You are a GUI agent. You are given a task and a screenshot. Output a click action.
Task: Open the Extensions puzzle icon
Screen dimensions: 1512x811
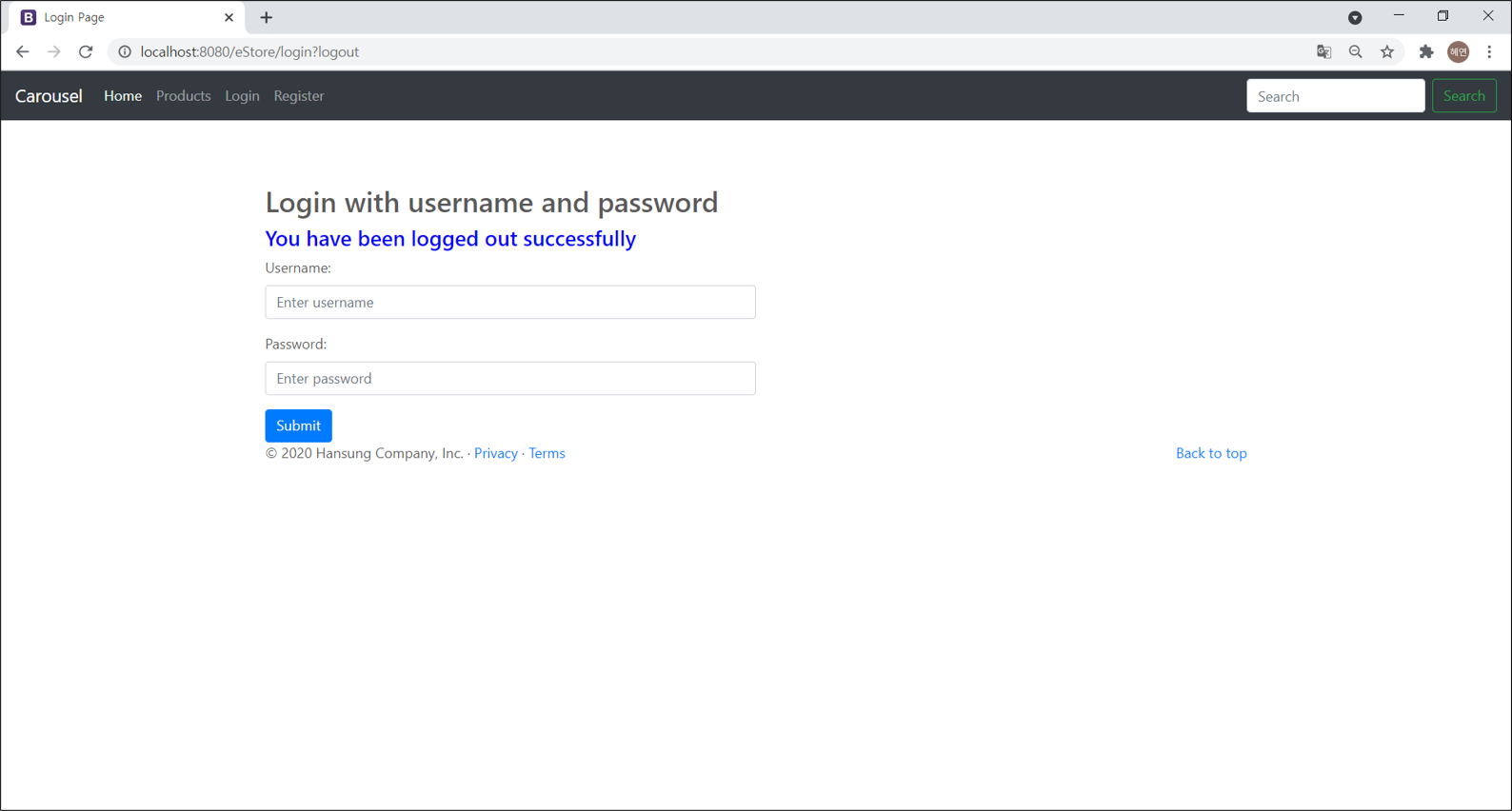pyautogui.click(x=1426, y=51)
